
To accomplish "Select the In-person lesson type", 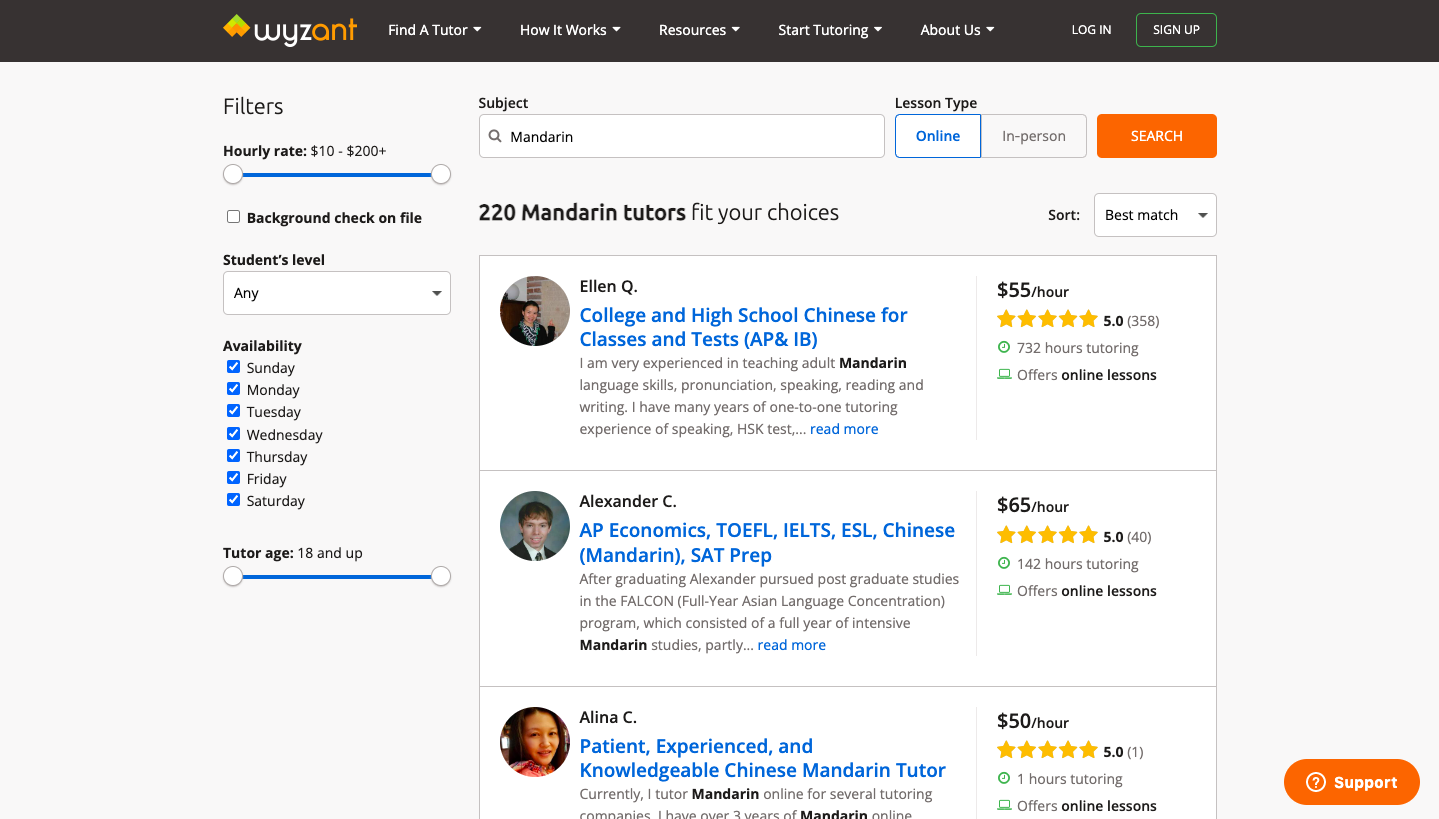I will click(1033, 136).
